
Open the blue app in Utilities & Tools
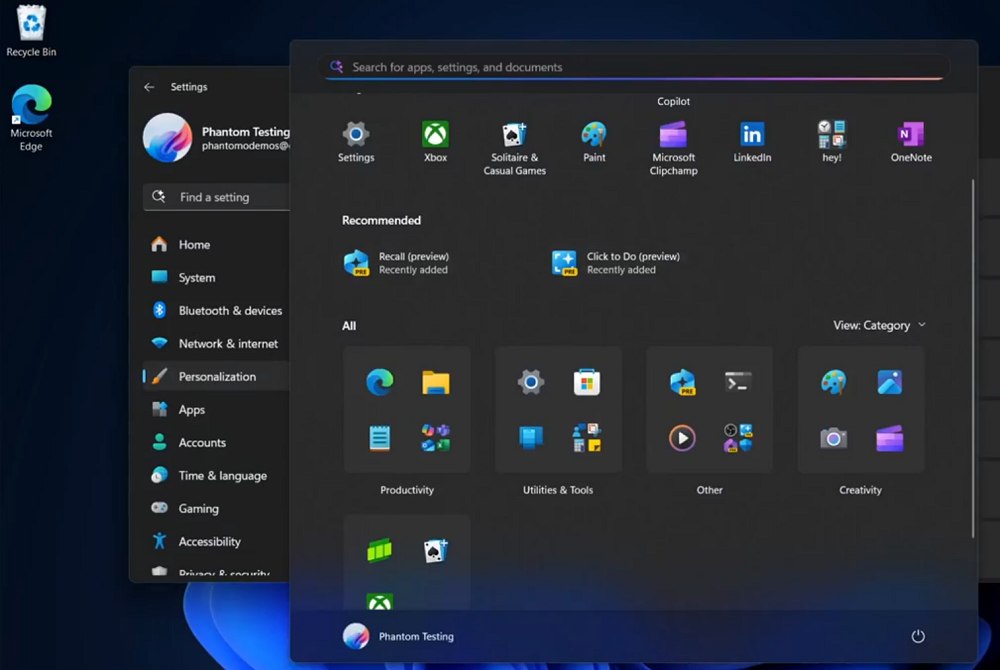[531, 438]
